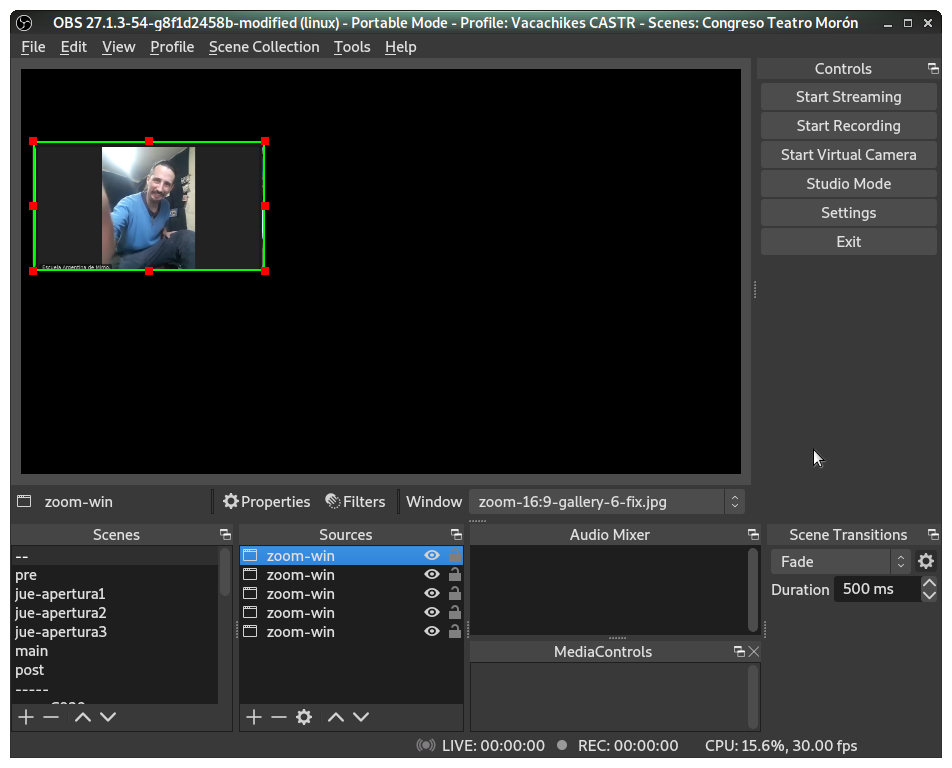The image size is (952, 768).
Task: Open Filters for the zoom-win source
Action: pyautogui.click(x=353, y=501)
